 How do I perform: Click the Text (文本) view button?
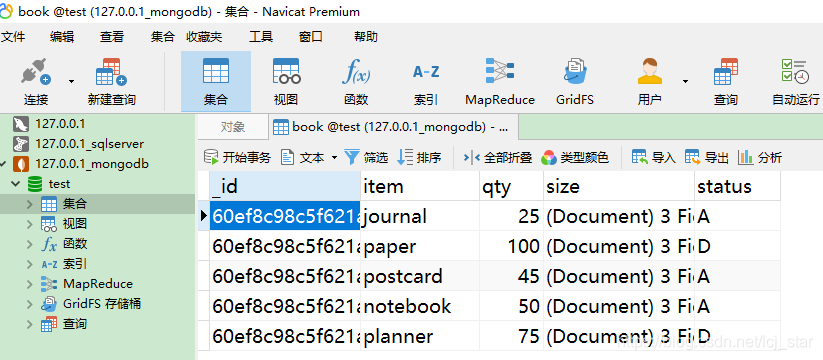pyautogui.click(x=303, y=157)
